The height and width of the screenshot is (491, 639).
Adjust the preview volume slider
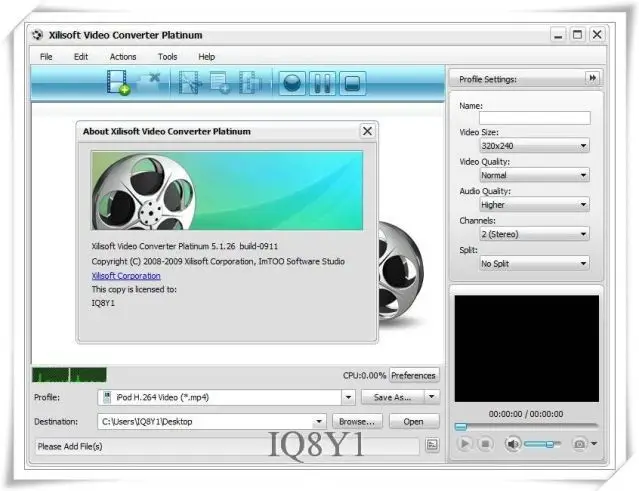tap(542, 443)
